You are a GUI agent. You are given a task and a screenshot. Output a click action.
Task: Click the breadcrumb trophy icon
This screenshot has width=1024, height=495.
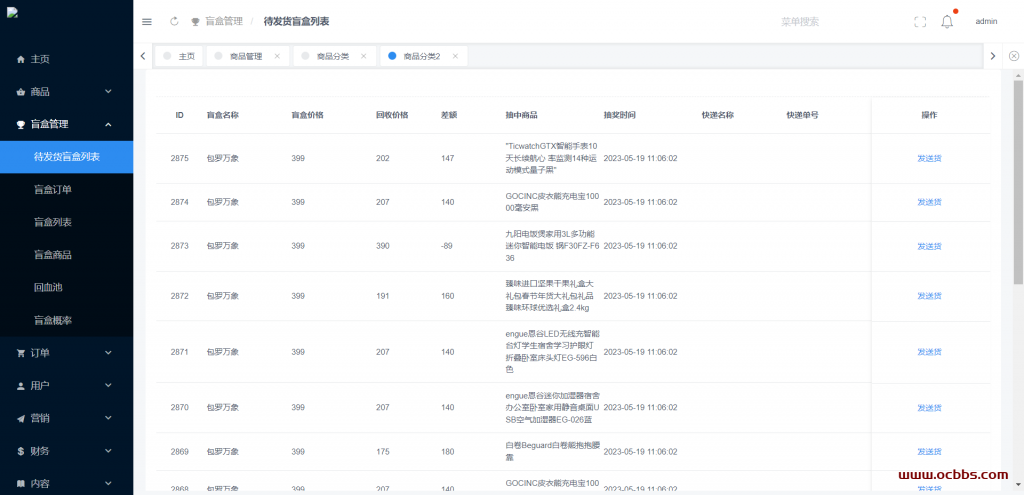(x=195, y=22)
